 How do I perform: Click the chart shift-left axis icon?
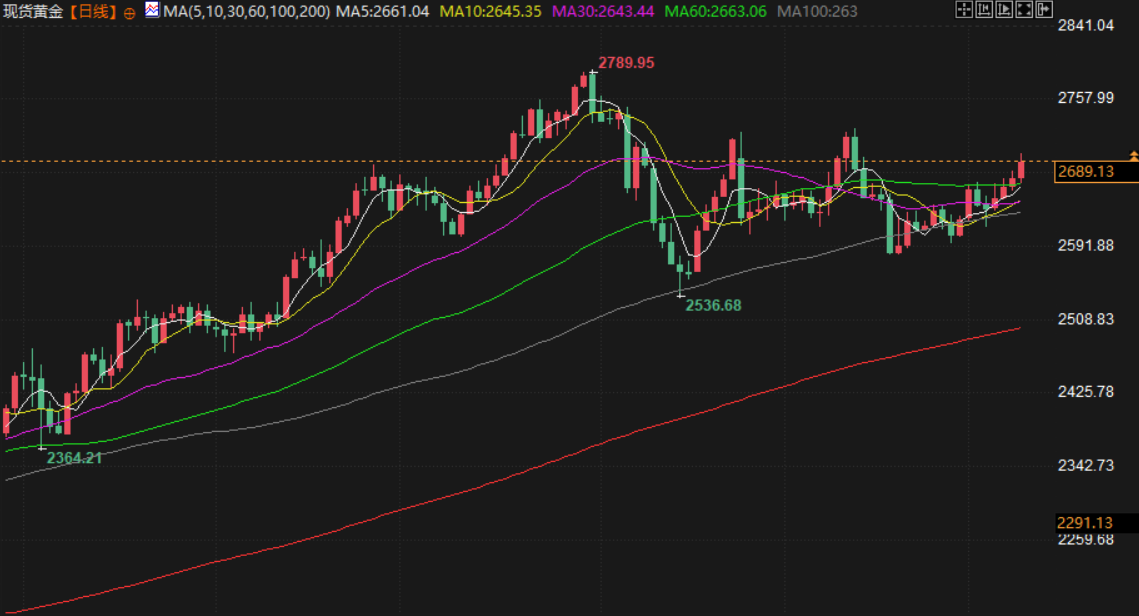click(984, 9)
